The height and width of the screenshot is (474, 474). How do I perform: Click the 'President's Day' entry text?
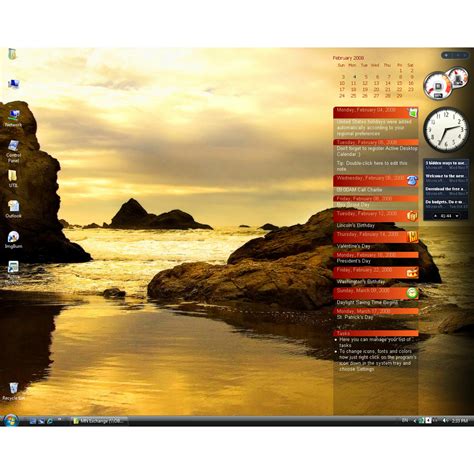click(353, 261)
